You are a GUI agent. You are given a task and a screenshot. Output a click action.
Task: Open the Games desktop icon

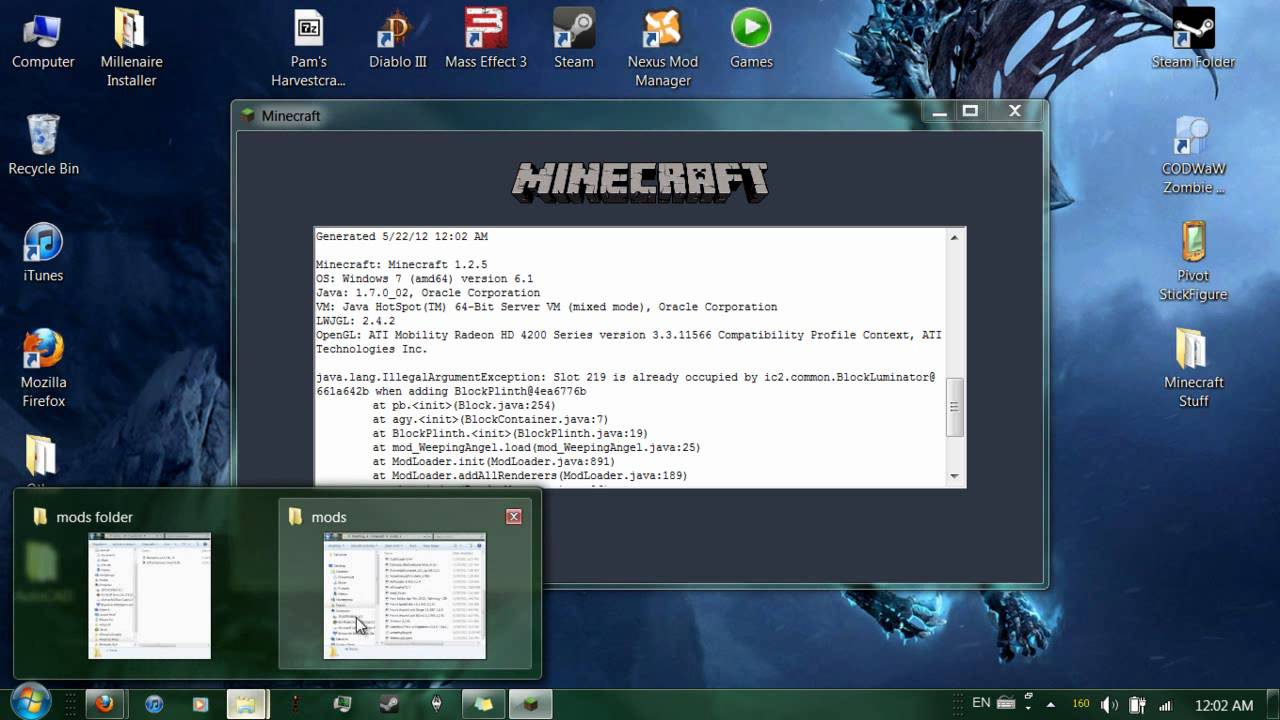751,40
